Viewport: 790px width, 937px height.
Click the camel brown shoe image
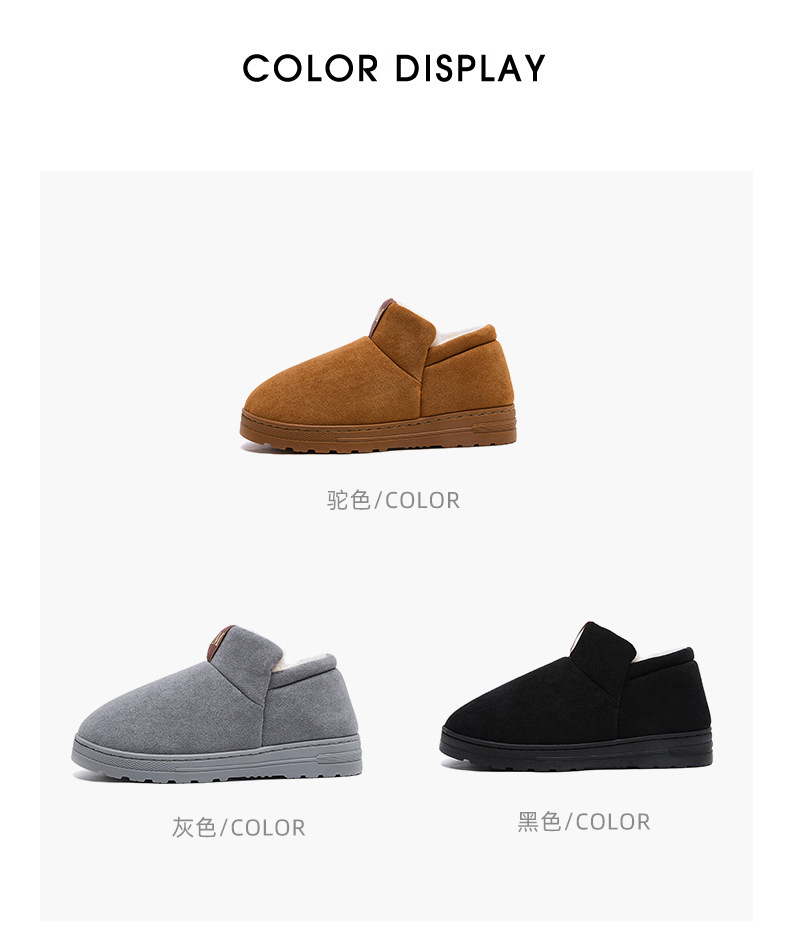pyautogui.click(x=378, y=375)
